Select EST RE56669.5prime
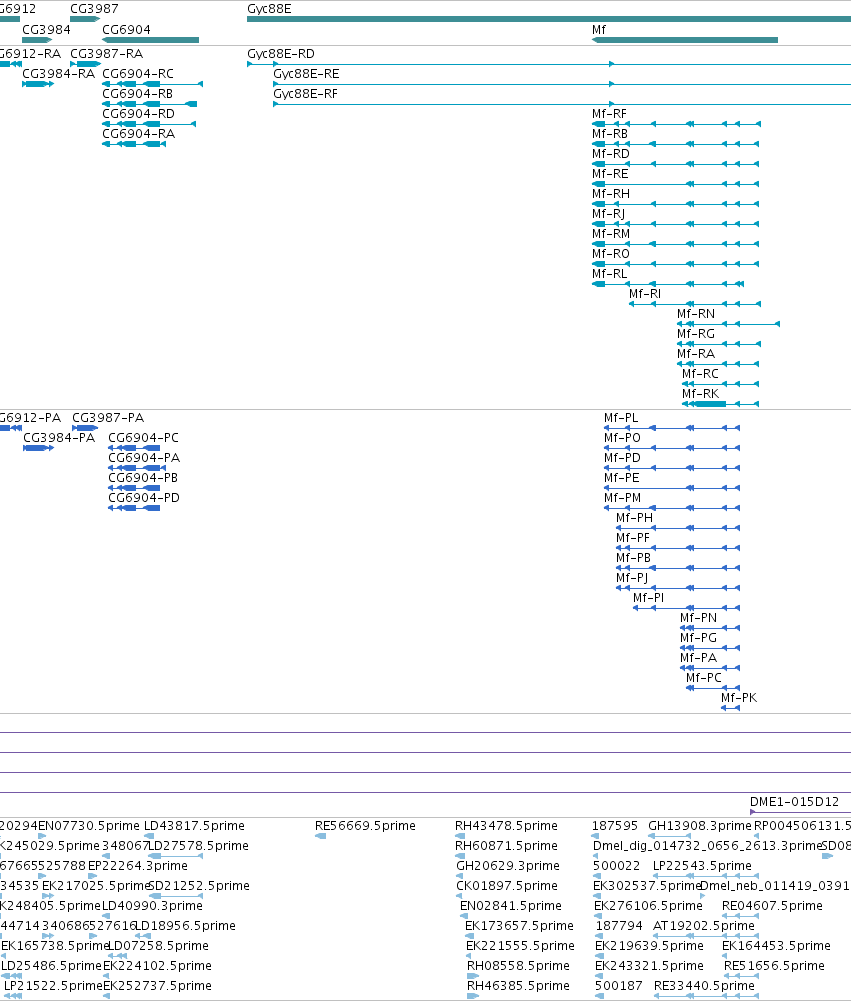The image size is (851, 1001). pos(320,836)
